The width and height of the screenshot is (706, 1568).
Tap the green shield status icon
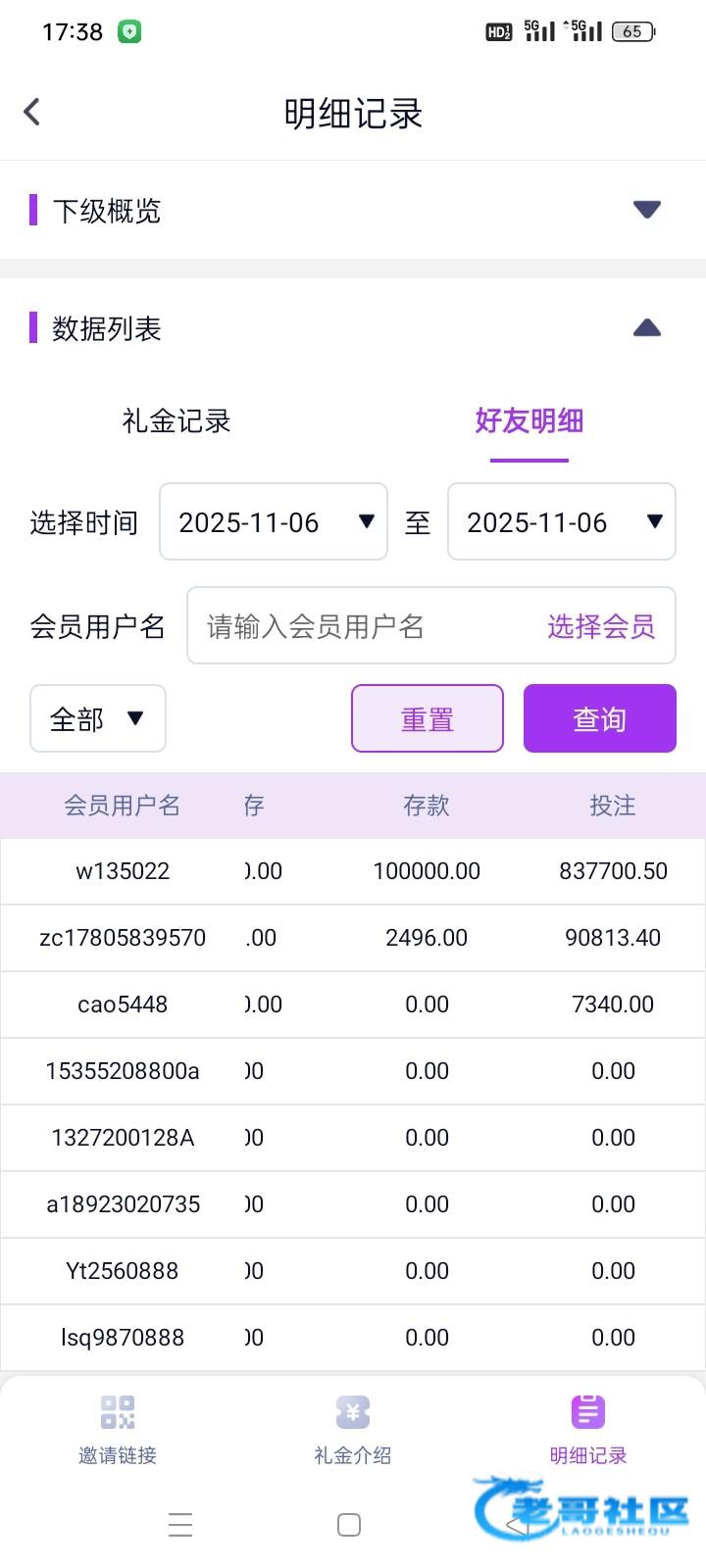coord(129,32)
